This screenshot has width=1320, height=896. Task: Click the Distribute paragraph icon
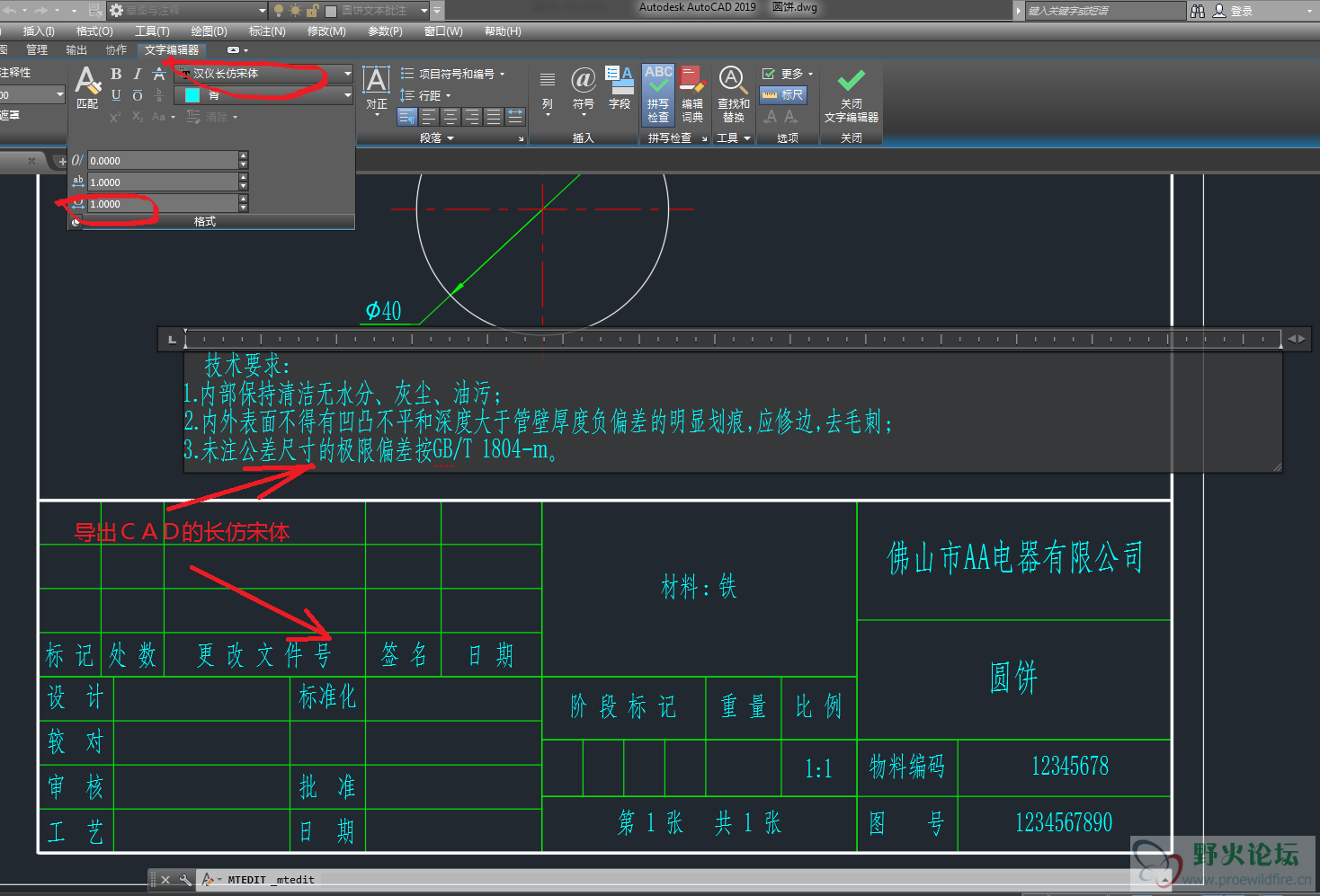pos(515,117)
